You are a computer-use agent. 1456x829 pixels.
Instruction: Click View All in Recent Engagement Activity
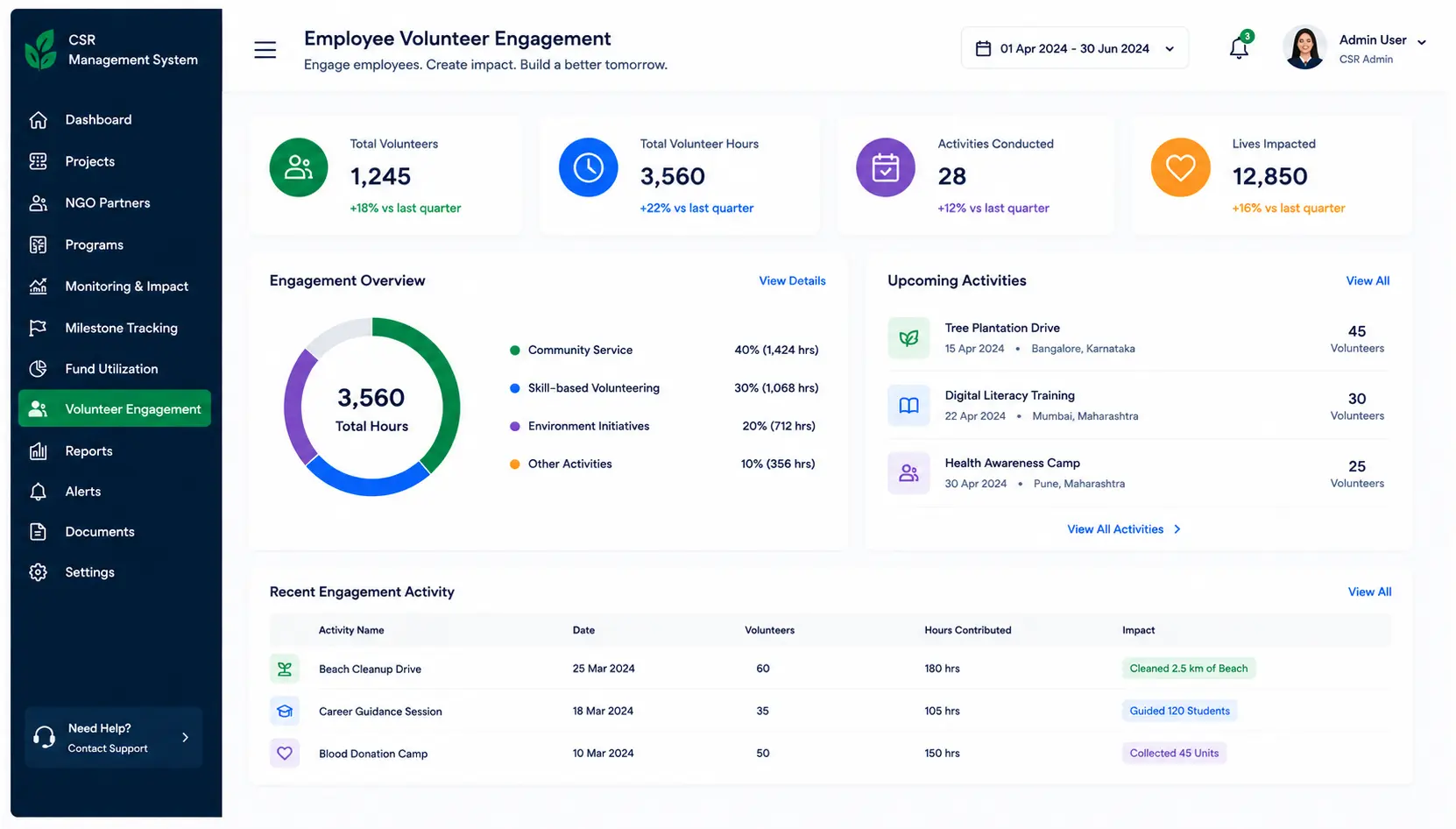[x=1369, y=592]
